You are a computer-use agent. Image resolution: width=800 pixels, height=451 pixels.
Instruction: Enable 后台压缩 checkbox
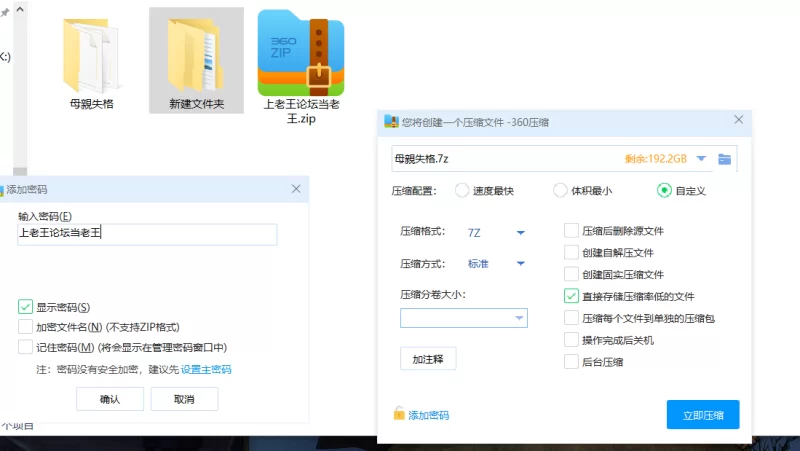coord(571,362)
